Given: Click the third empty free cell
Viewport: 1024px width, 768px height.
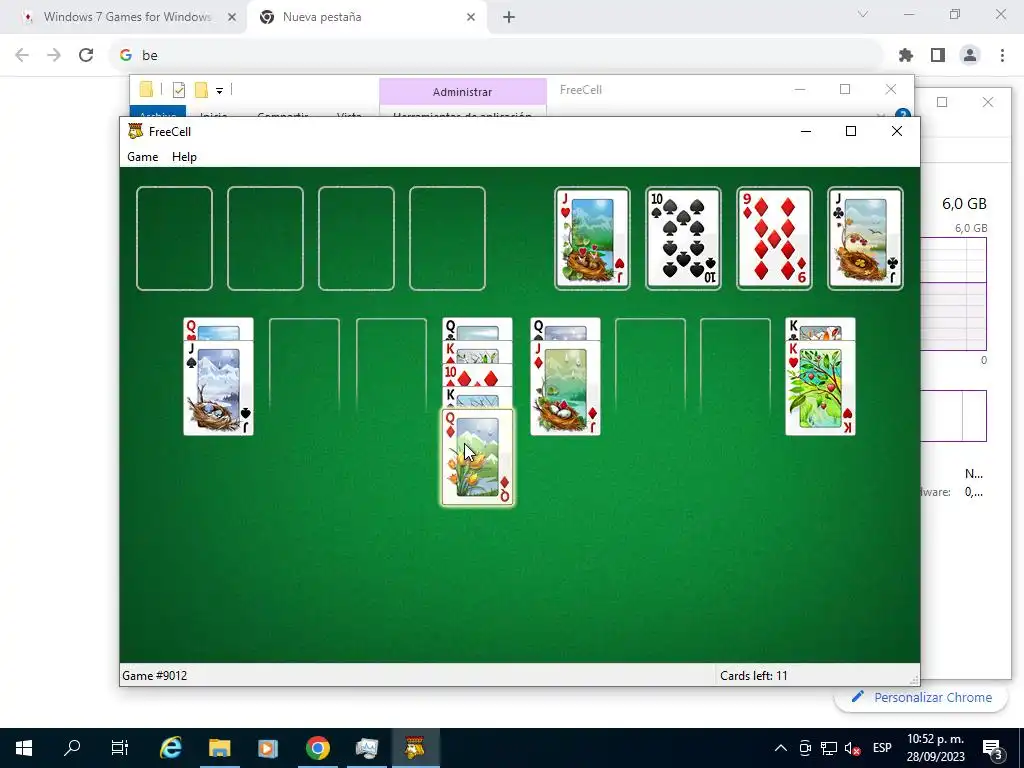Looking at the screenshot, I should click(356, 238).
